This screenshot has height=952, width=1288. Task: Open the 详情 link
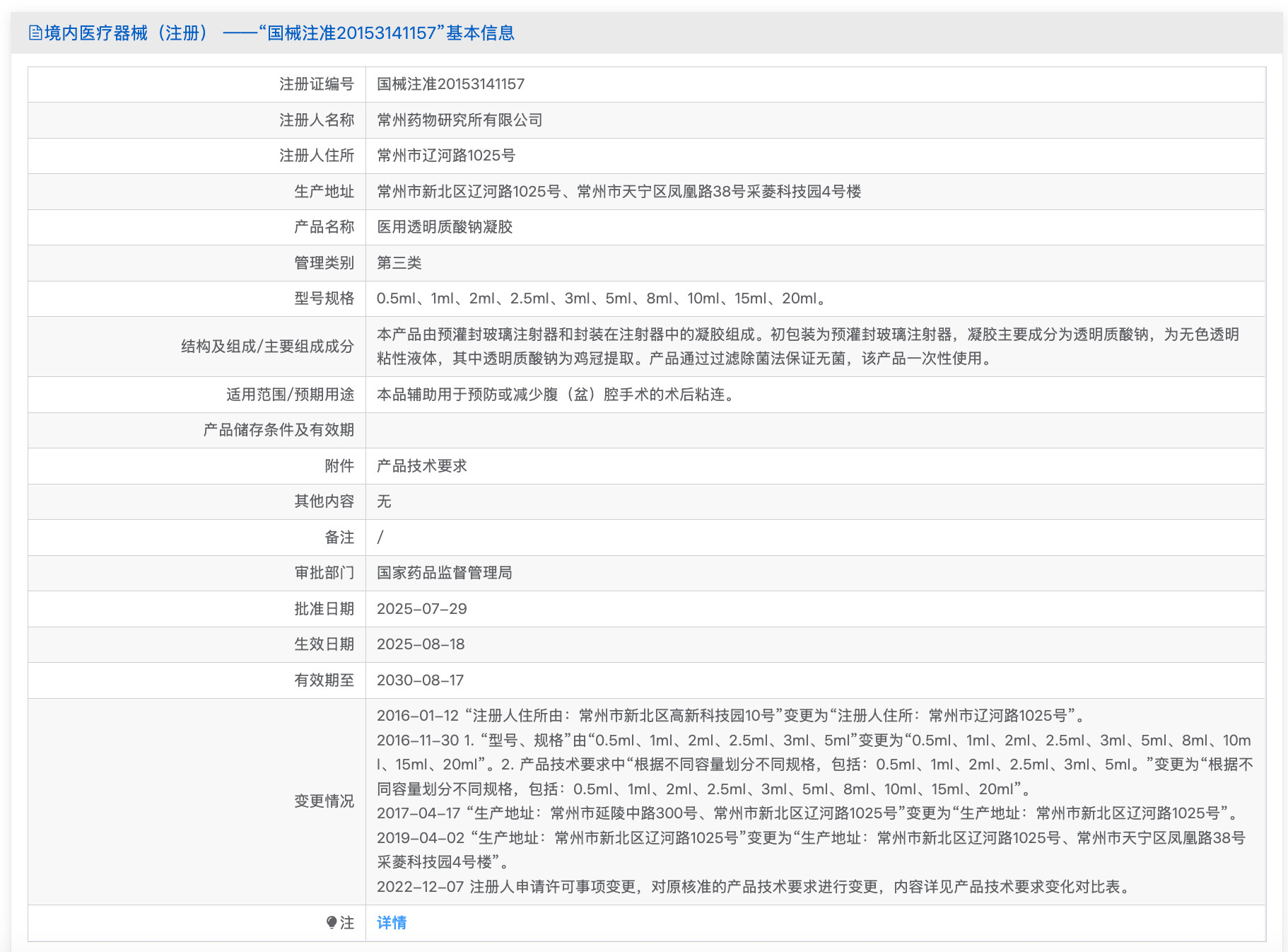tap(391, 923)
